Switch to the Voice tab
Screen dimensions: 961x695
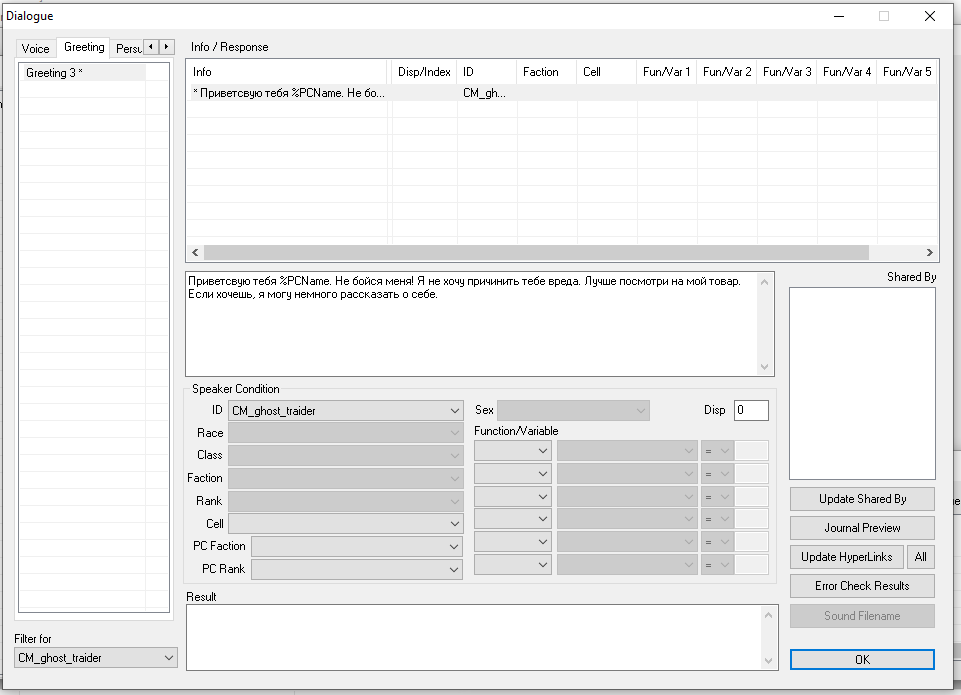point(36,48)
